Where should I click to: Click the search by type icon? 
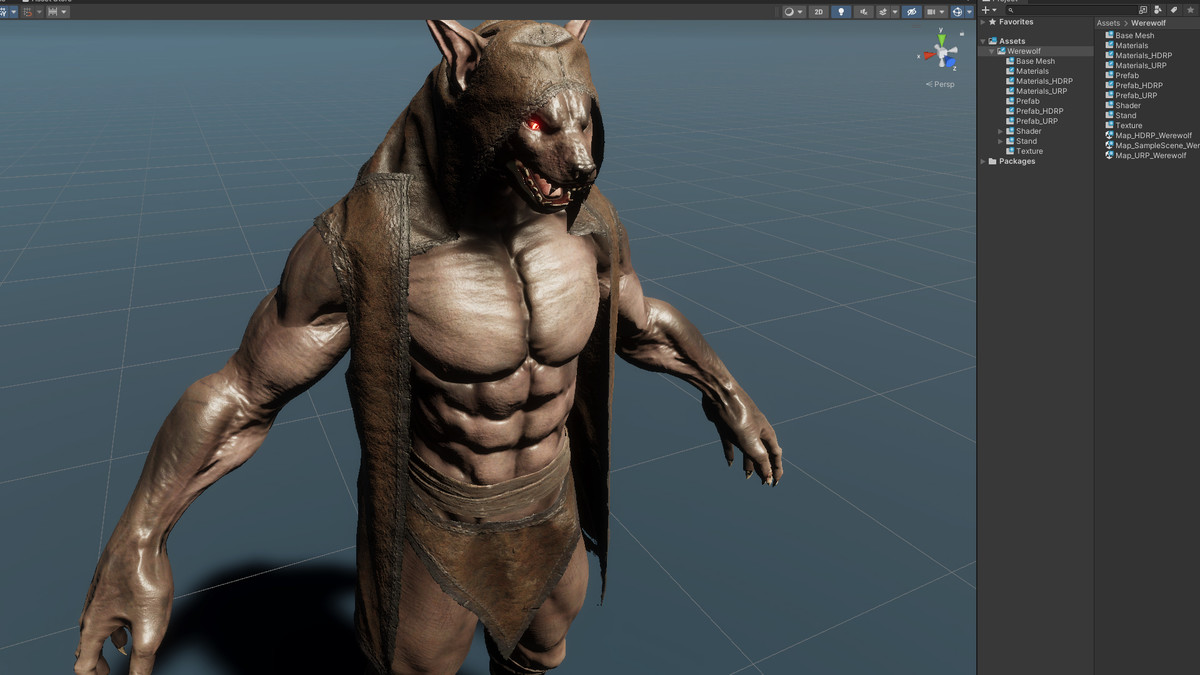click(1157, 10)
